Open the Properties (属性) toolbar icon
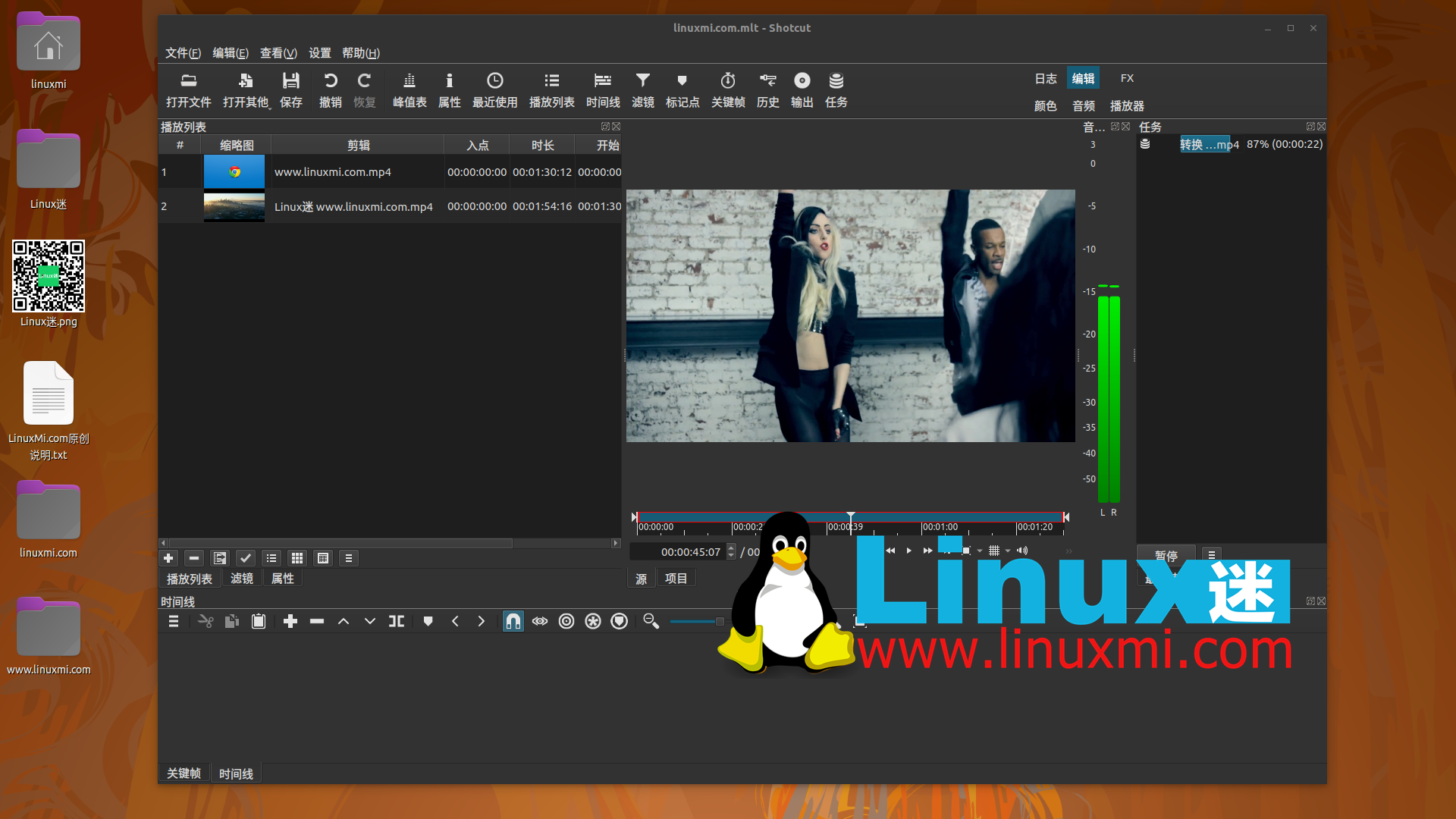1456x819 pixels. [450, 90]
